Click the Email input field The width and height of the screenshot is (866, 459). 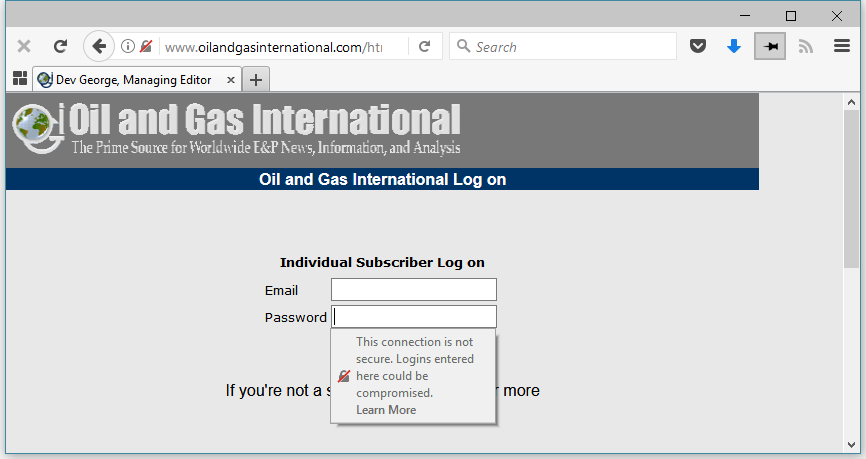[x=414, y=290]
